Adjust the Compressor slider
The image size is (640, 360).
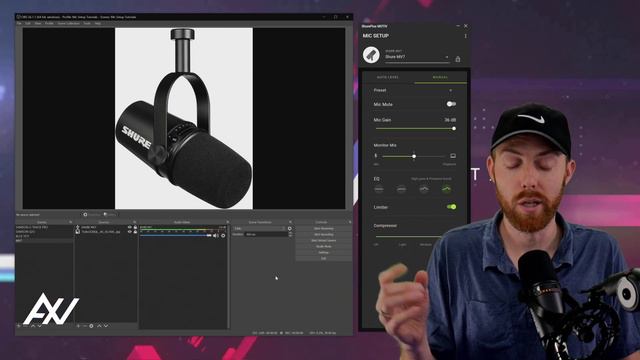(408, 236)
